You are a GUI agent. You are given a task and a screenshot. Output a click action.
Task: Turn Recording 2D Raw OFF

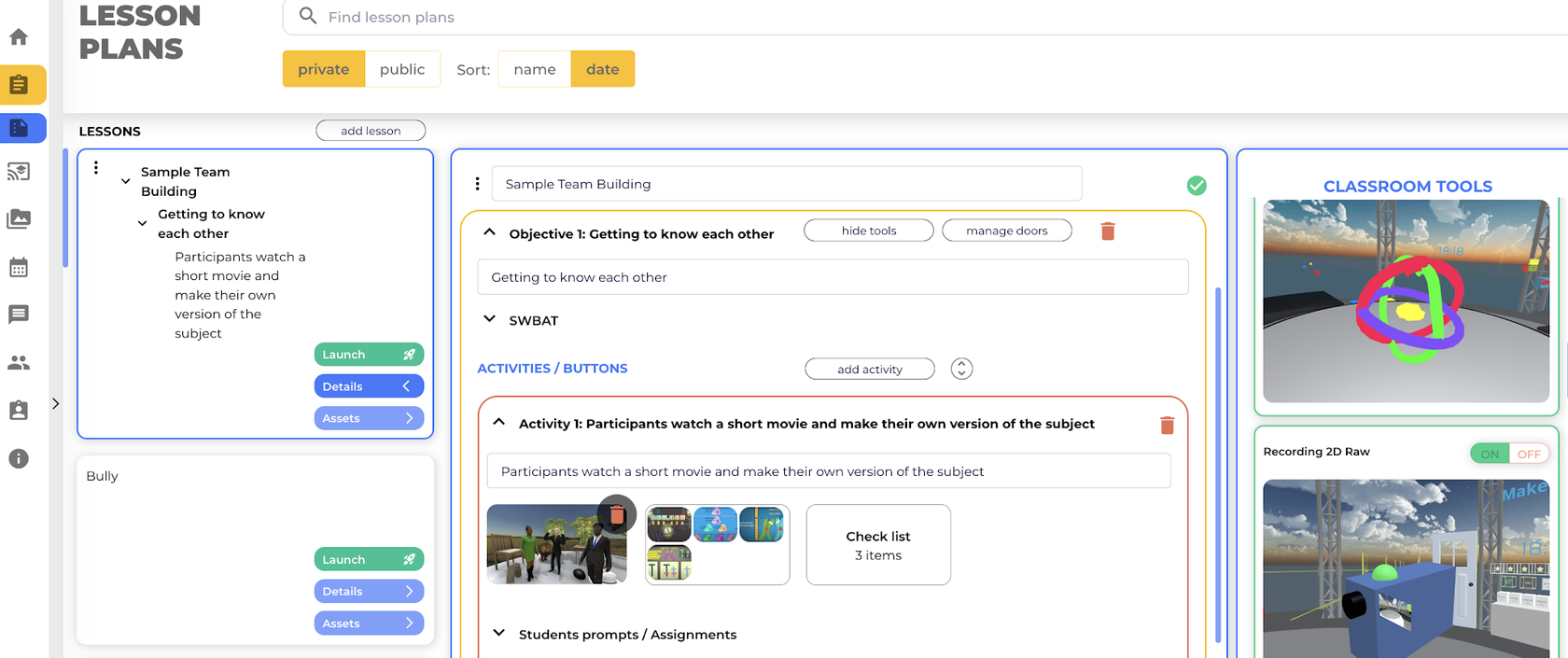click(x=1529, y=454)
